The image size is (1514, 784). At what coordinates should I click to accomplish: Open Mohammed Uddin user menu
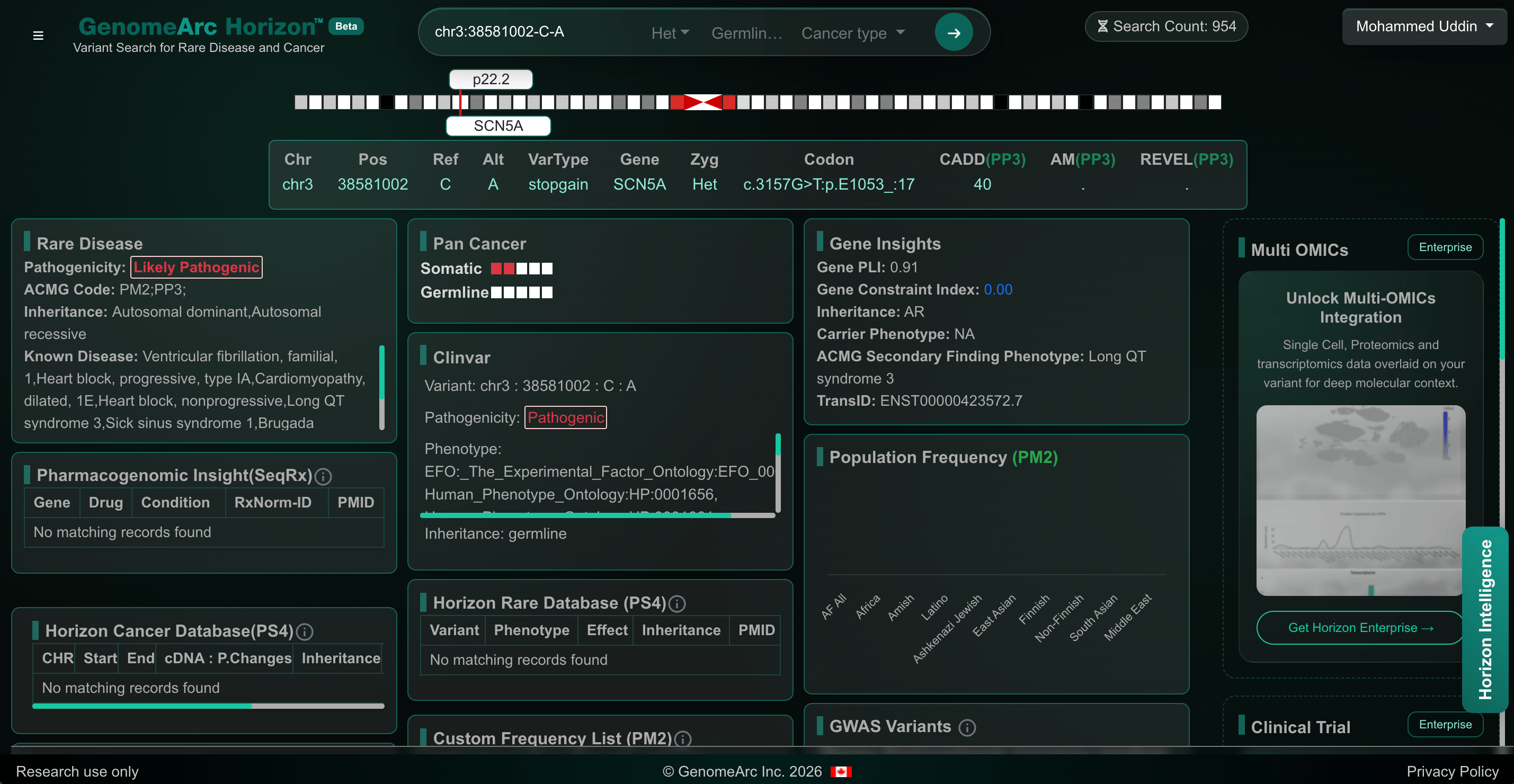click(x=1423, y=26)
